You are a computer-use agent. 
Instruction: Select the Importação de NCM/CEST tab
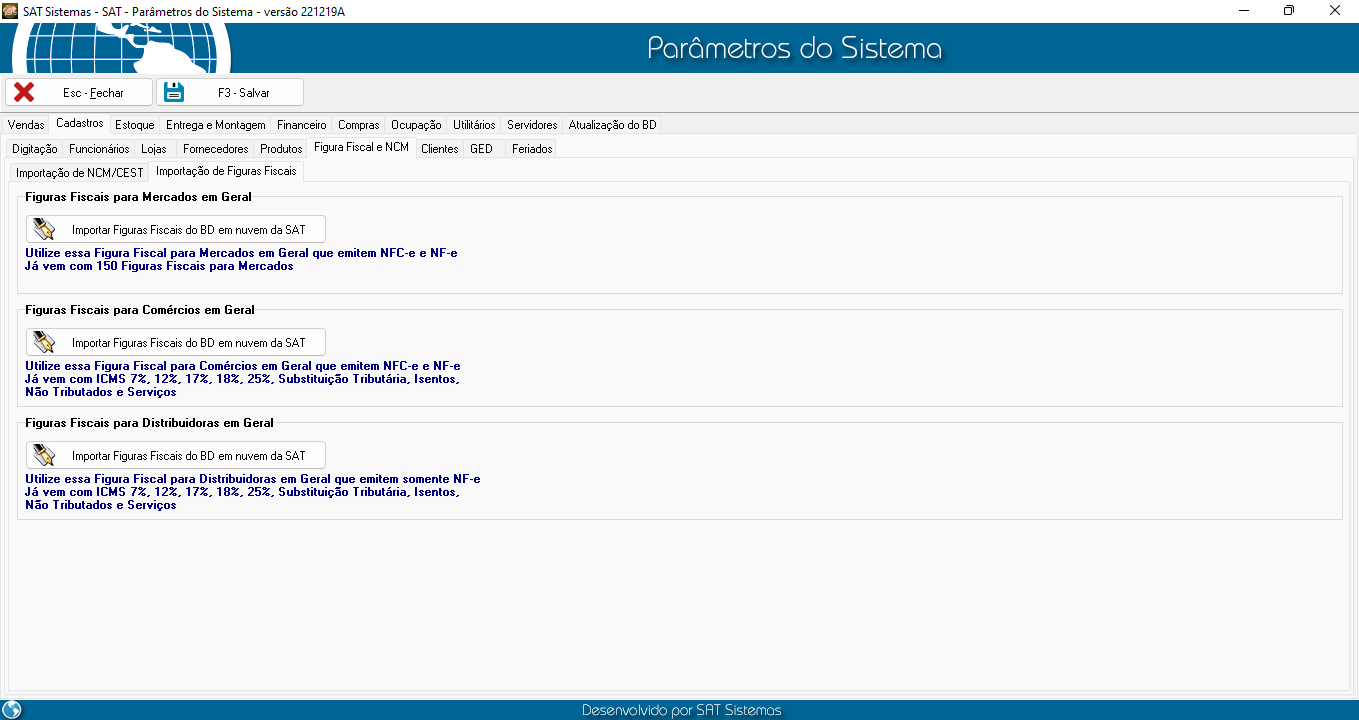tap(80, 172)
